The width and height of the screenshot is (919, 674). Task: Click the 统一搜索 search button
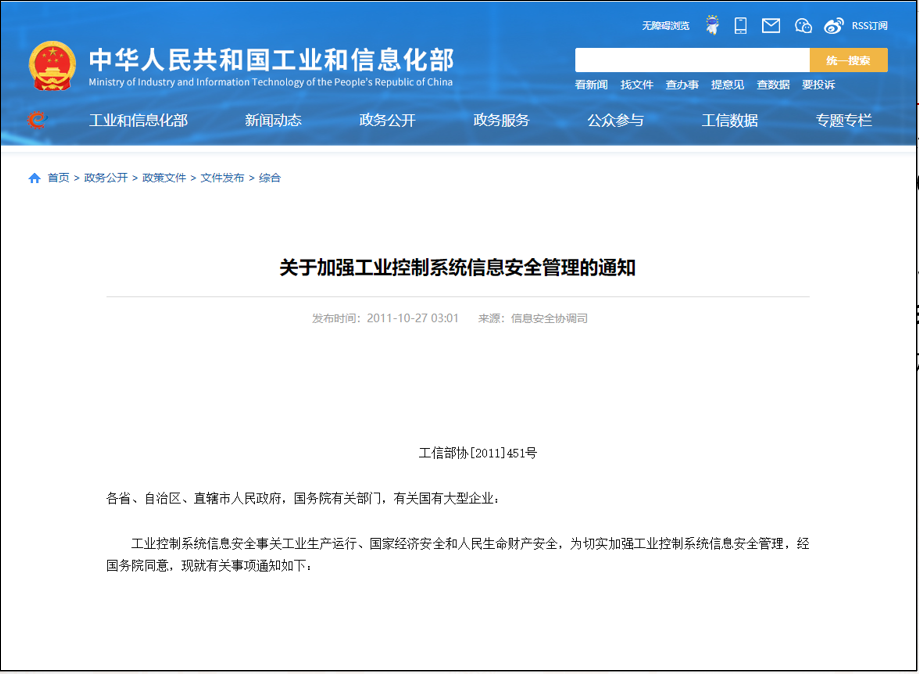848,60
